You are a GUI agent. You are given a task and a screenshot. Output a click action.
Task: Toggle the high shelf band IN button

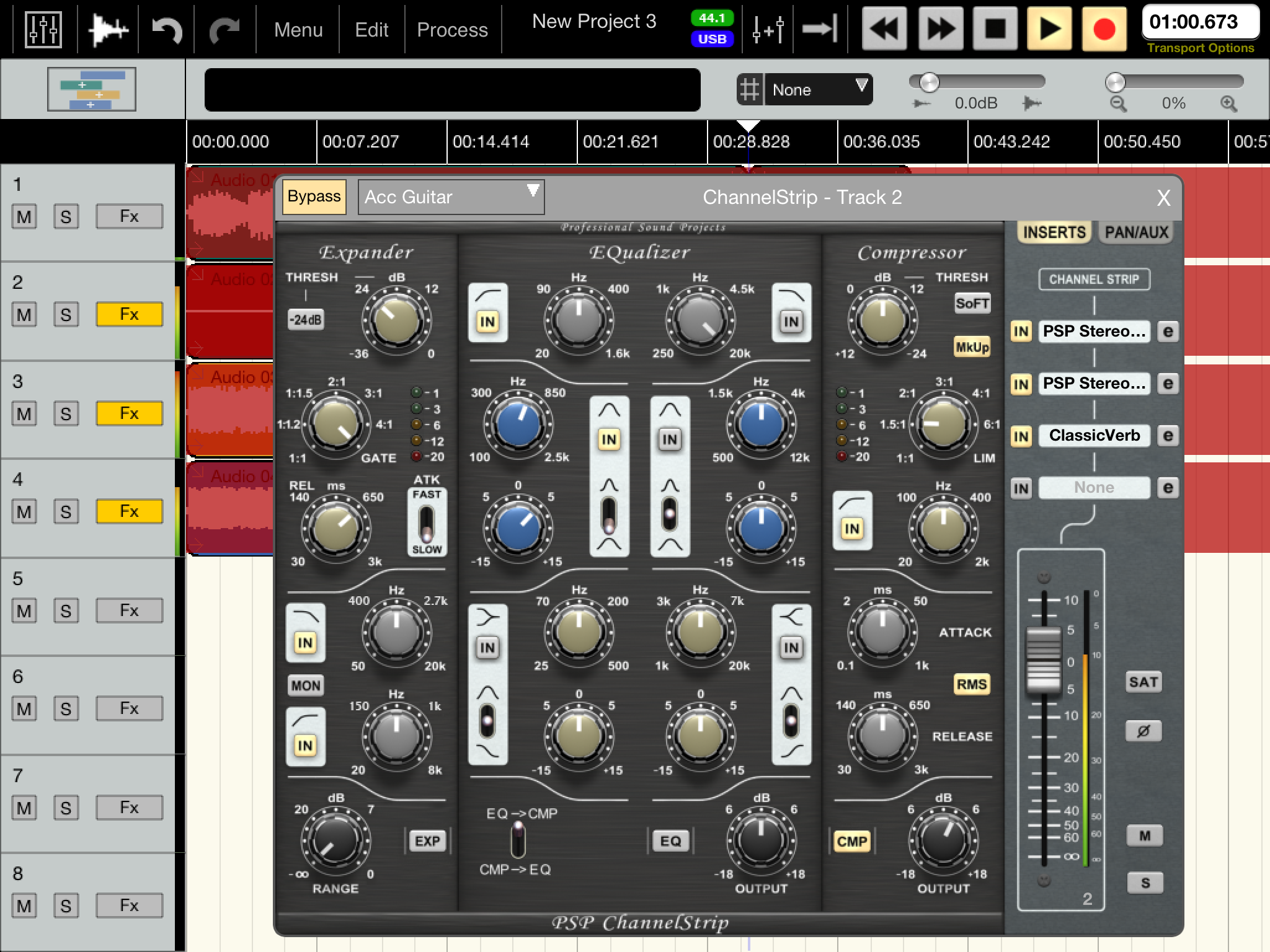791,648
